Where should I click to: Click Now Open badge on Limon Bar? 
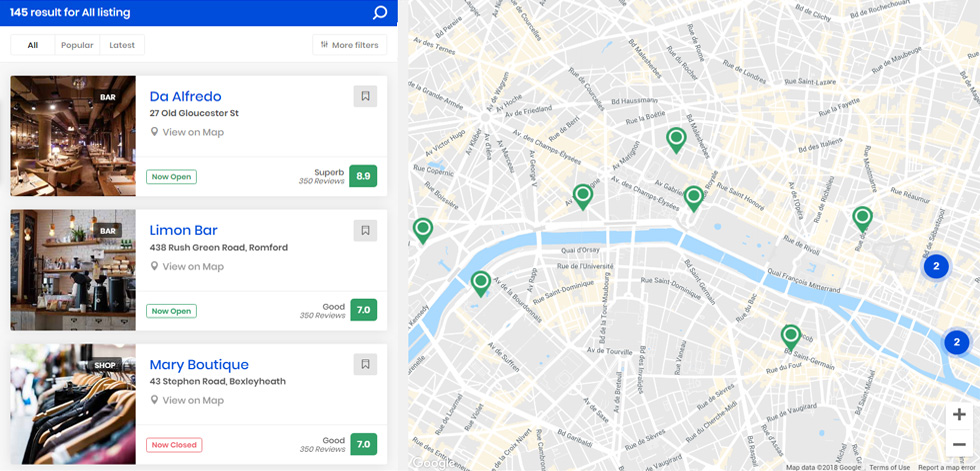171,311
